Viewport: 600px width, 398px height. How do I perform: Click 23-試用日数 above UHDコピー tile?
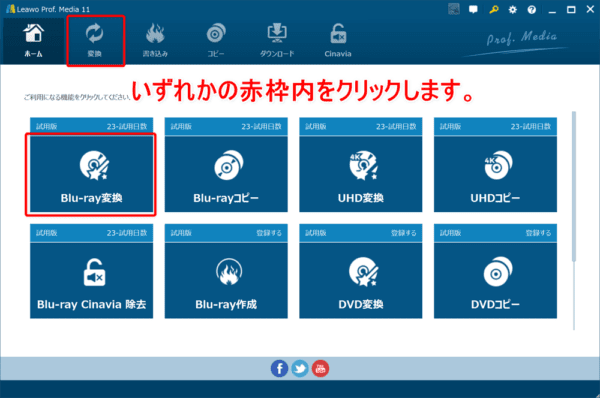(531, 127)
